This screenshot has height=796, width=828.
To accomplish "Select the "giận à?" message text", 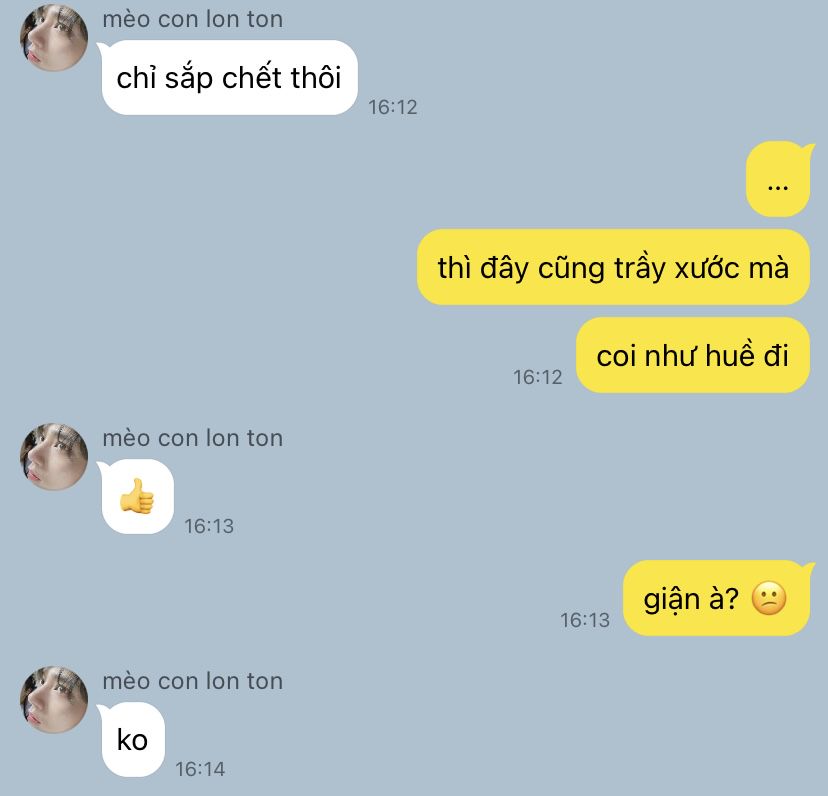I will 691,599.
